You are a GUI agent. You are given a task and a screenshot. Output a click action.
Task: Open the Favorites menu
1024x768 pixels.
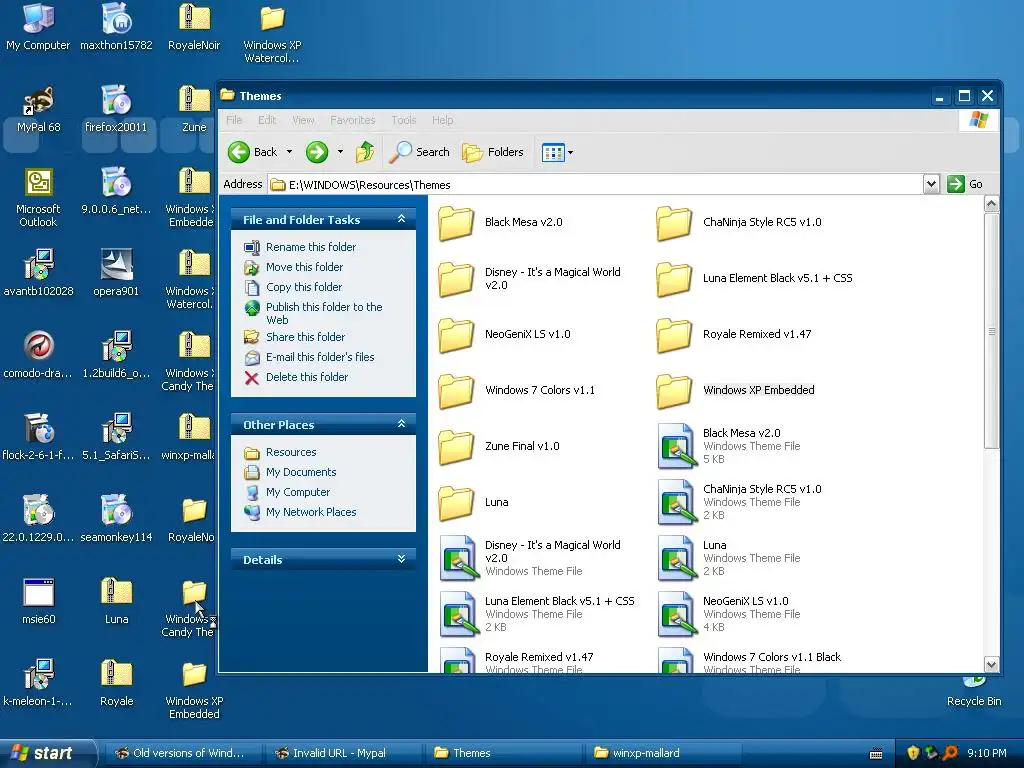tap(353, 120)
